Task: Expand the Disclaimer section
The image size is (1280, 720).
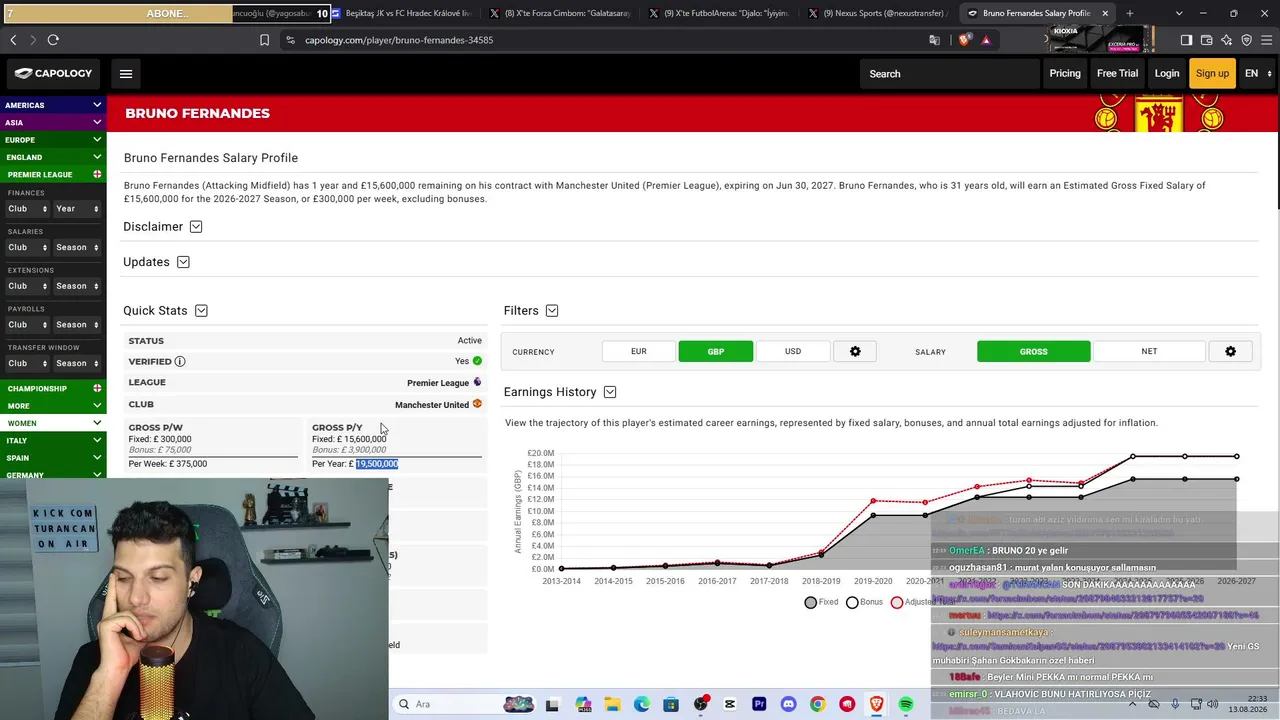Action: click(x=196, y=227)
